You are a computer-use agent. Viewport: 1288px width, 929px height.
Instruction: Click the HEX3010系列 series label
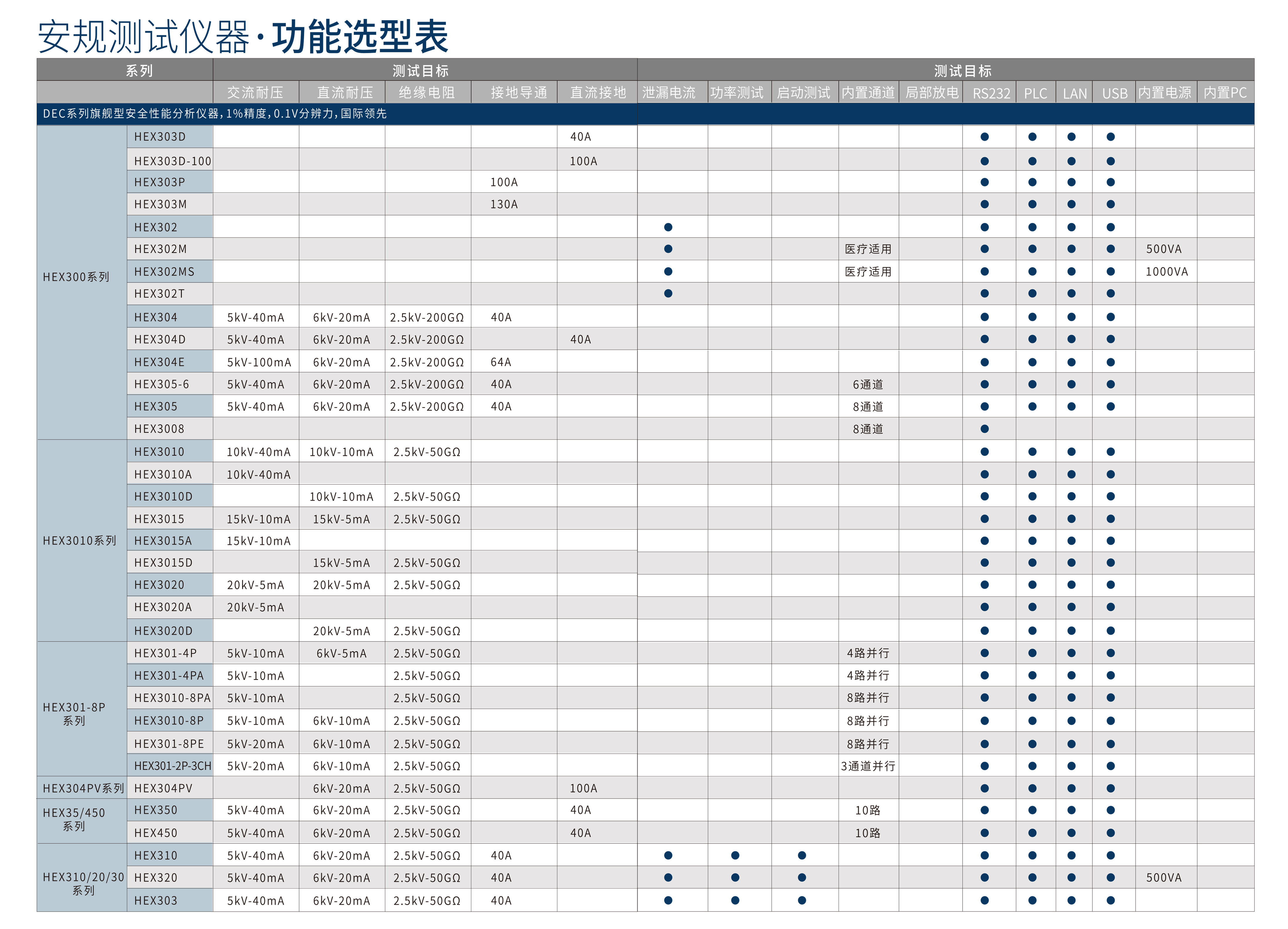coord(80,541)
